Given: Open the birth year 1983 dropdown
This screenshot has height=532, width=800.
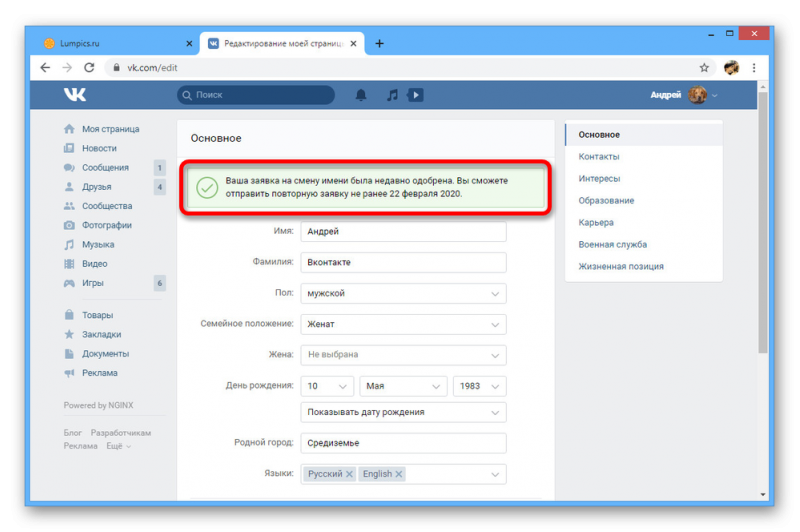Looking at the screenshot, I should click(x=480, y=386).
